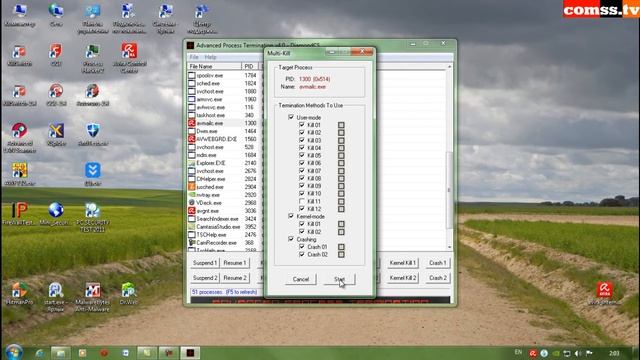Open Internet Explorer taskbar icon
Screen dimensions: 640x360
coord(40,353)
